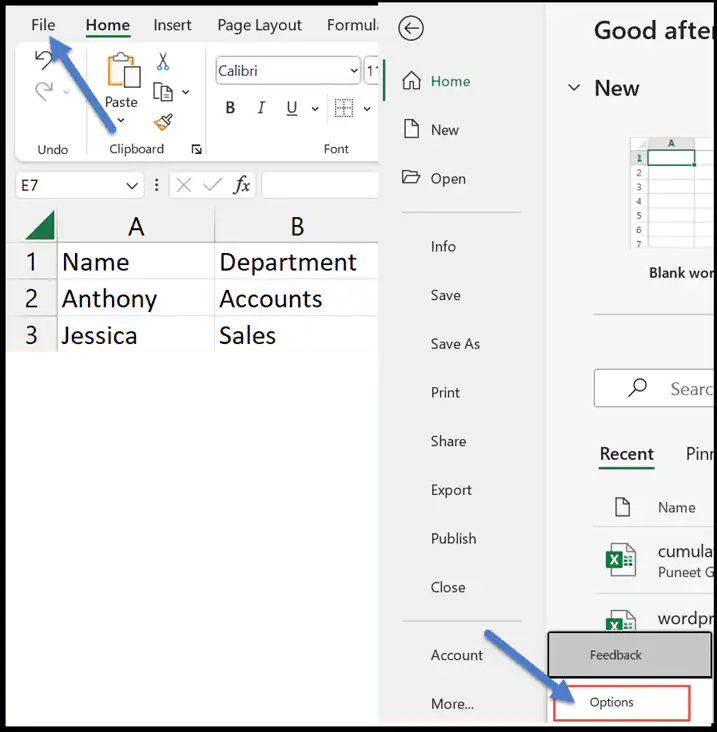Click the Options button
The height and width of the screenshot is (732, 717).
621,703
